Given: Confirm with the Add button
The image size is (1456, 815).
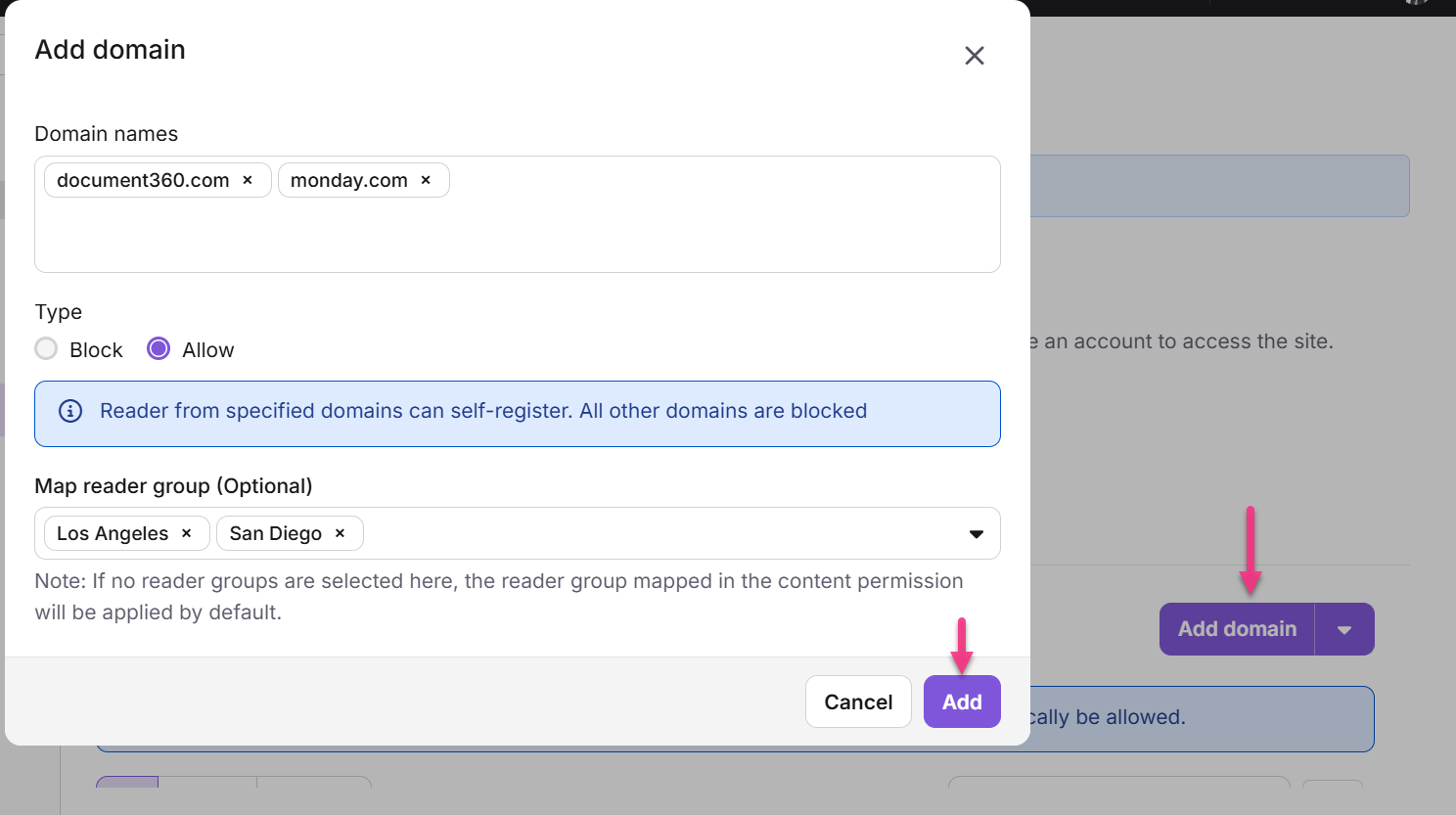Looking at the screenshot, I should click(962, 702).
